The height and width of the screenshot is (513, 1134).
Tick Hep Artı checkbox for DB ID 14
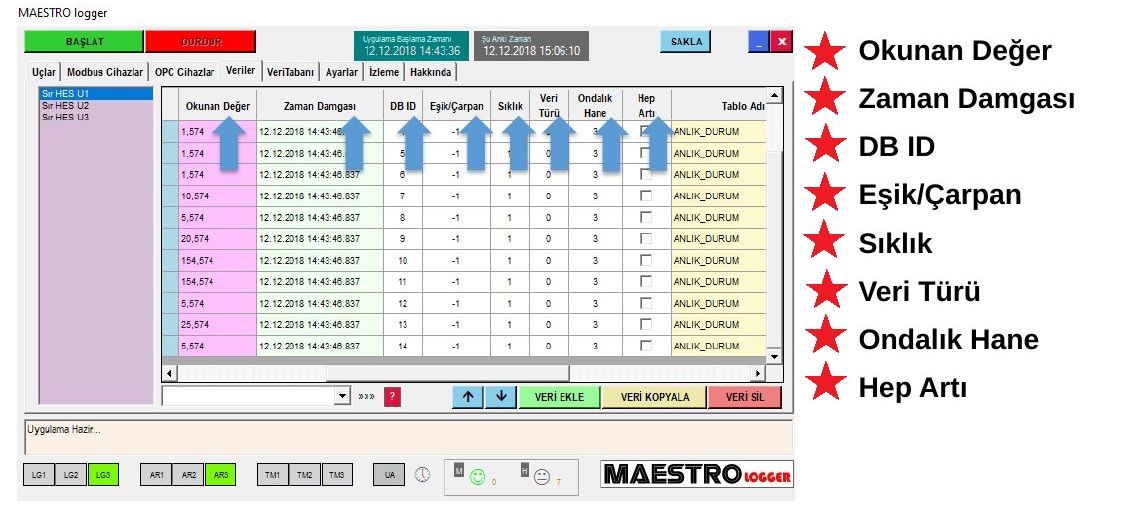click(x=646, y=345)
